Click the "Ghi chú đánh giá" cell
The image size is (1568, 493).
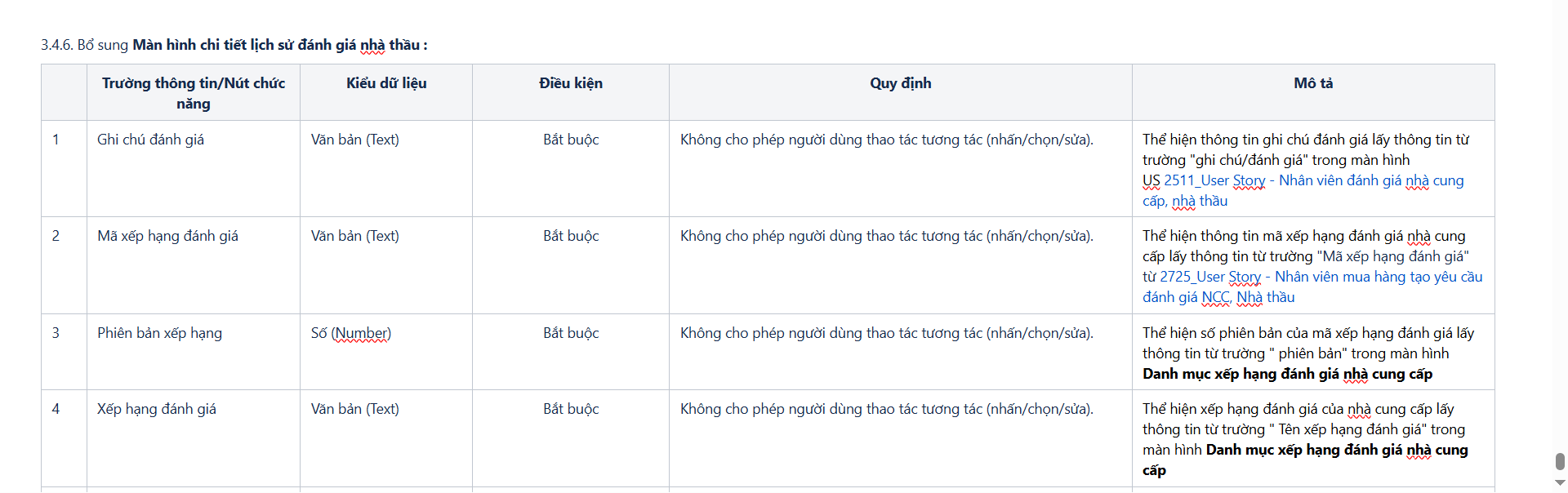click(151, 140)
